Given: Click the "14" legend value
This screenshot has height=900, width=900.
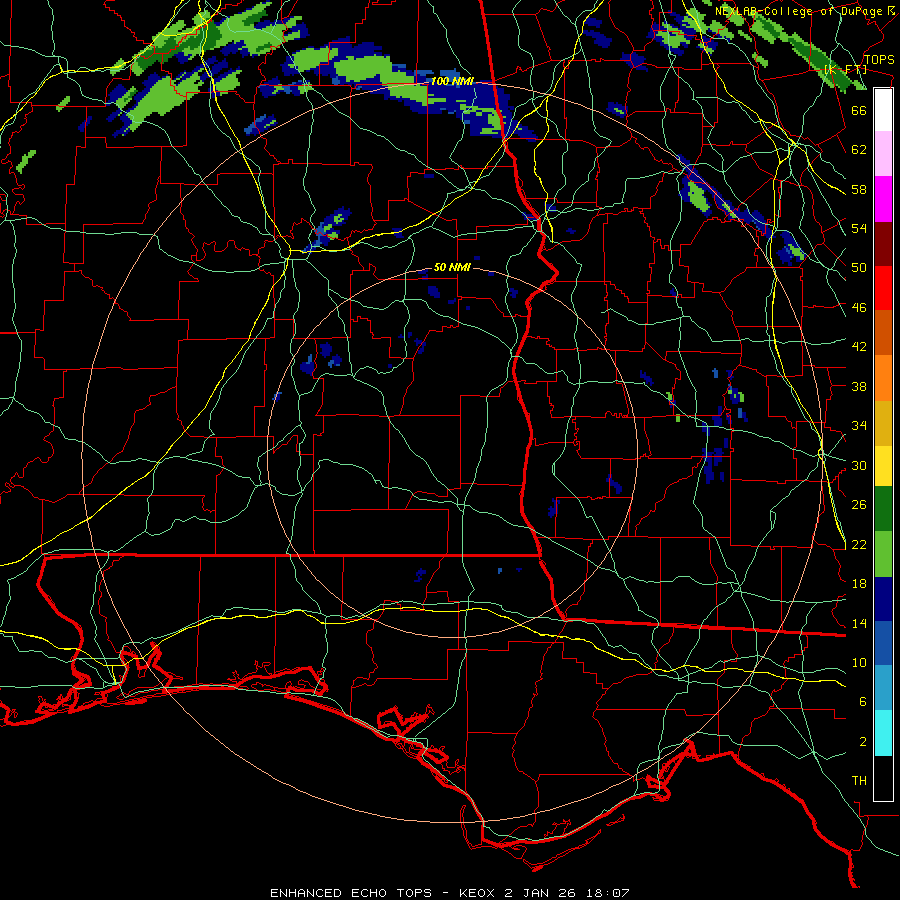Looking at the screenshot, I should tap(859, 623).
